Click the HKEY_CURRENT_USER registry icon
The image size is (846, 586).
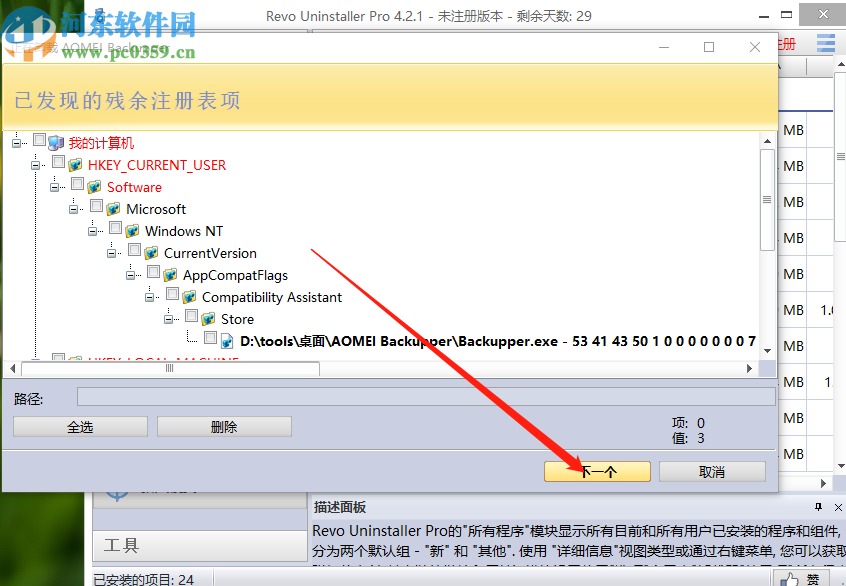point(75,165)
